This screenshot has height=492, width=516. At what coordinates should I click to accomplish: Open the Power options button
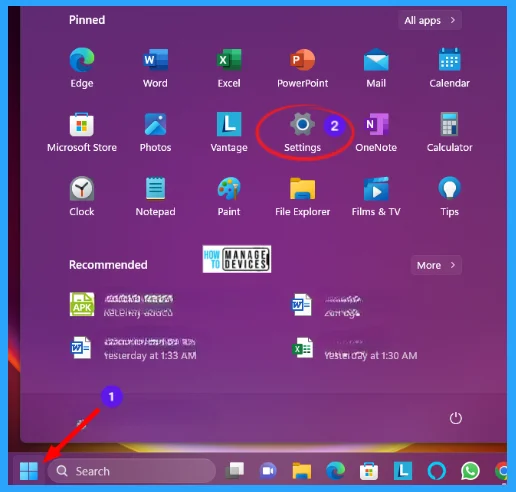(x=455, y=418)
